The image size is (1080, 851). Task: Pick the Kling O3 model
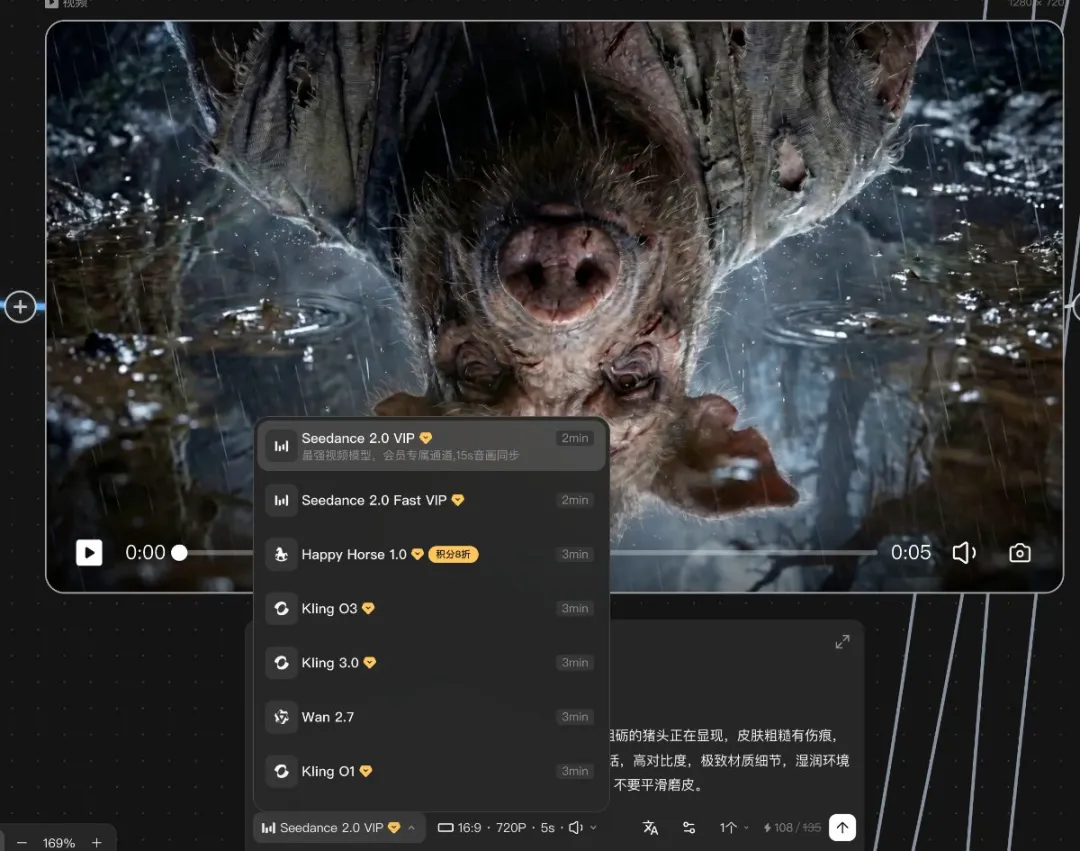coord(430,608)
